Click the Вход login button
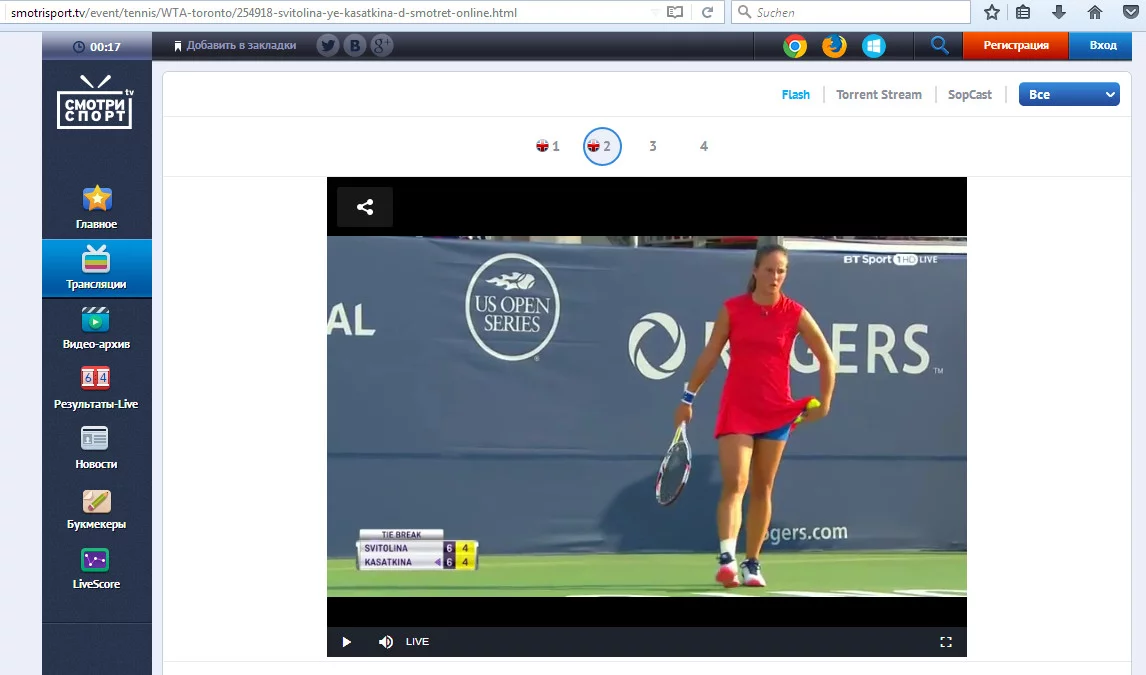 pos(1103,45)
